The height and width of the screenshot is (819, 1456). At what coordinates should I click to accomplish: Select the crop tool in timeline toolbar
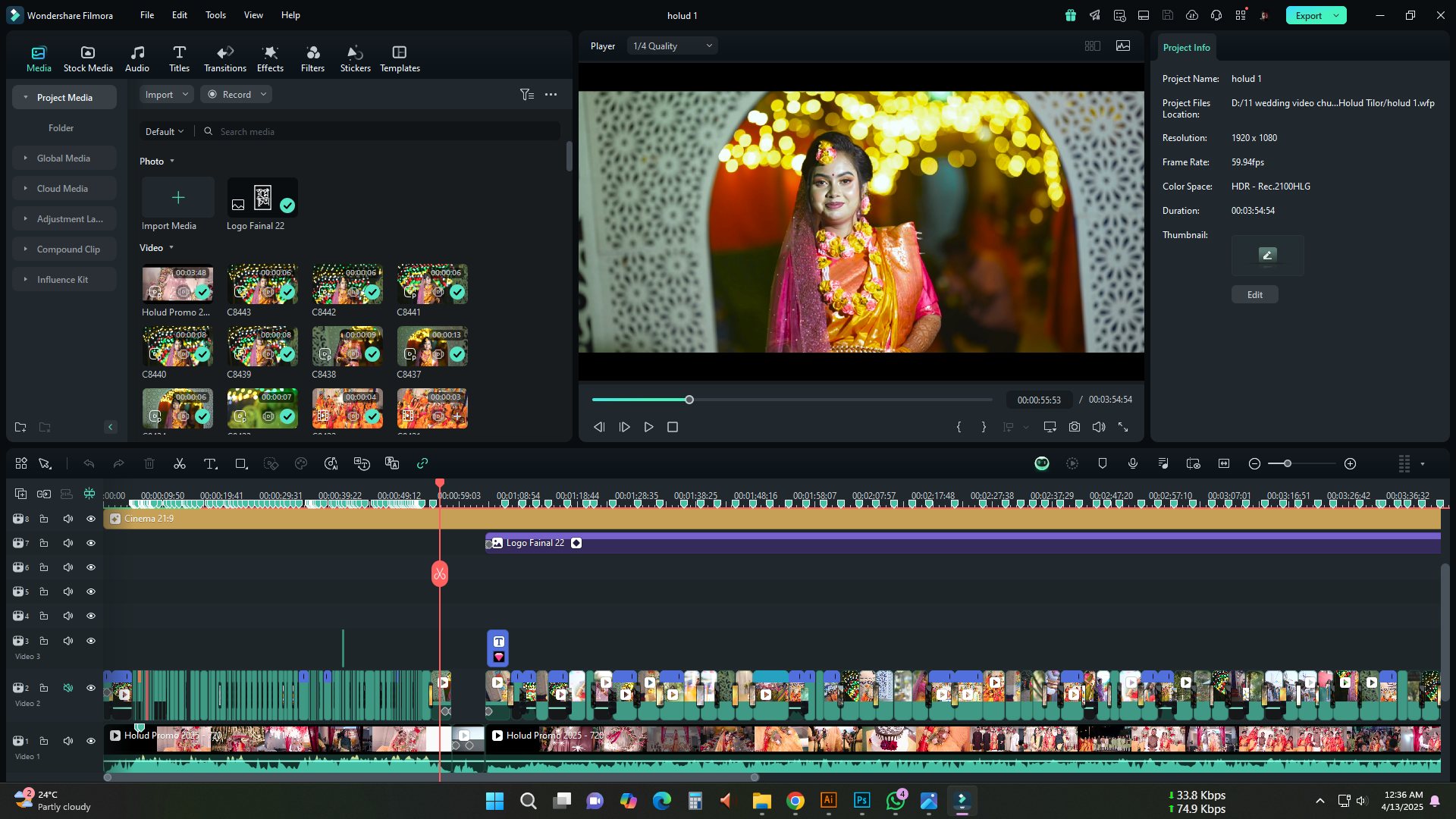(x=241, y=463)
